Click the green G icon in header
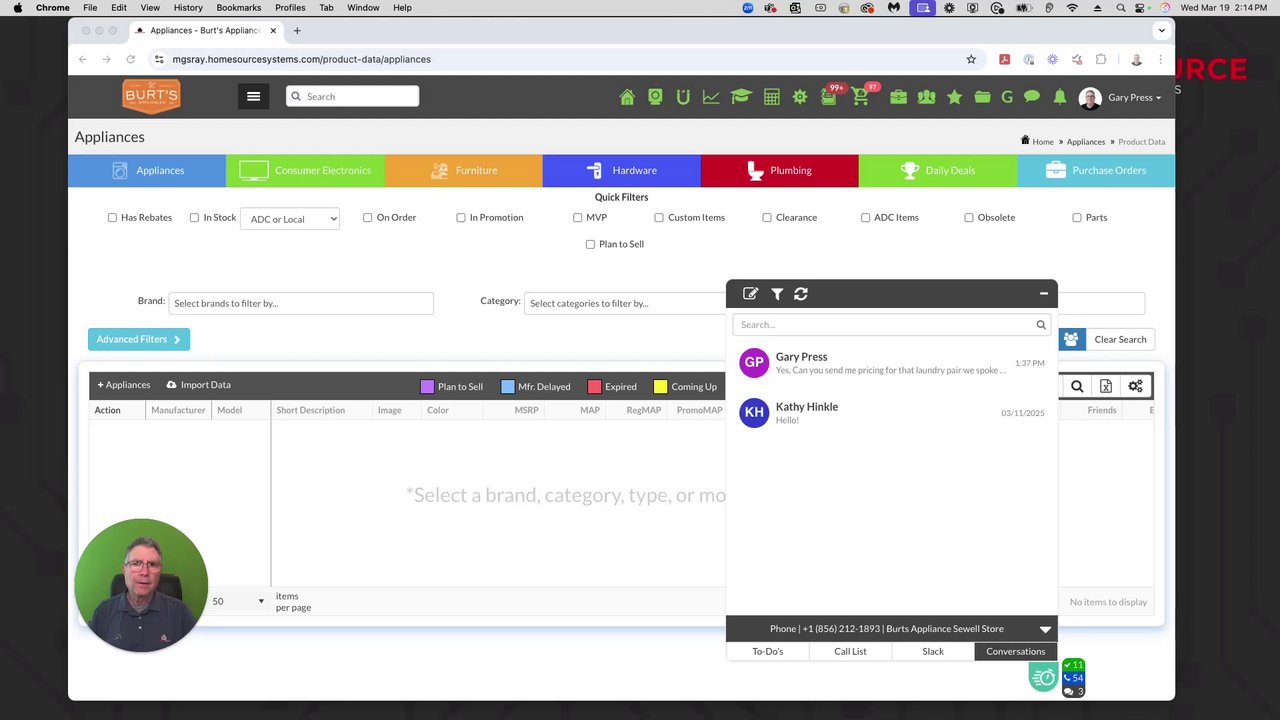1280x720 pixels. pos(1007,97)
